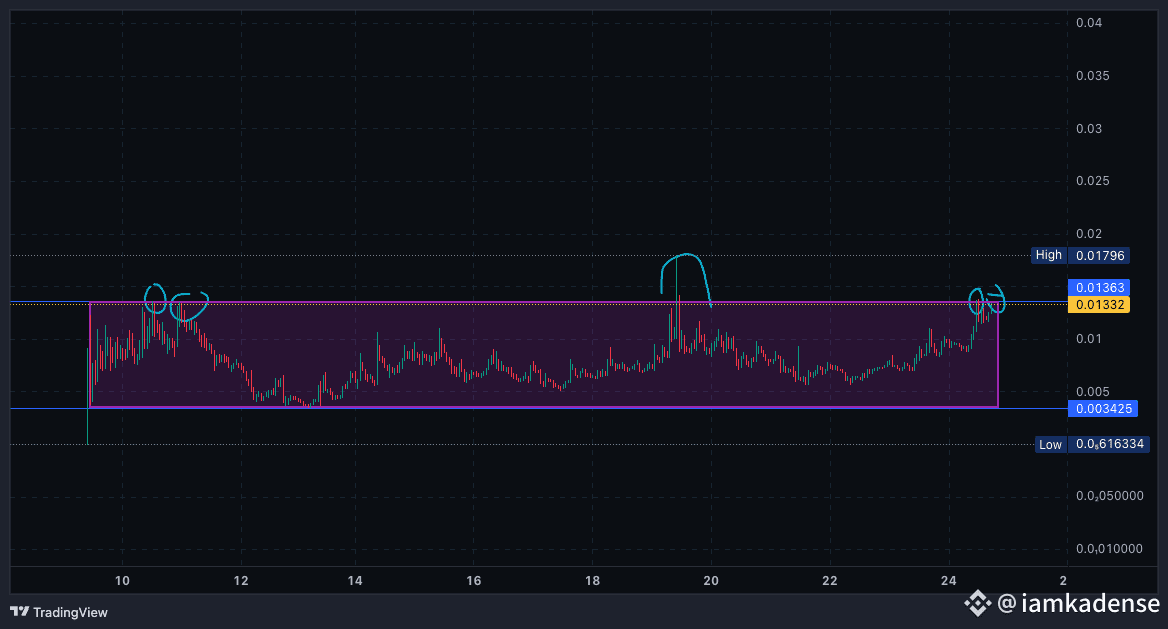Click date 10 on the time axis
Viewport: 1168px width, 629px height.
(x=122, y=581)
